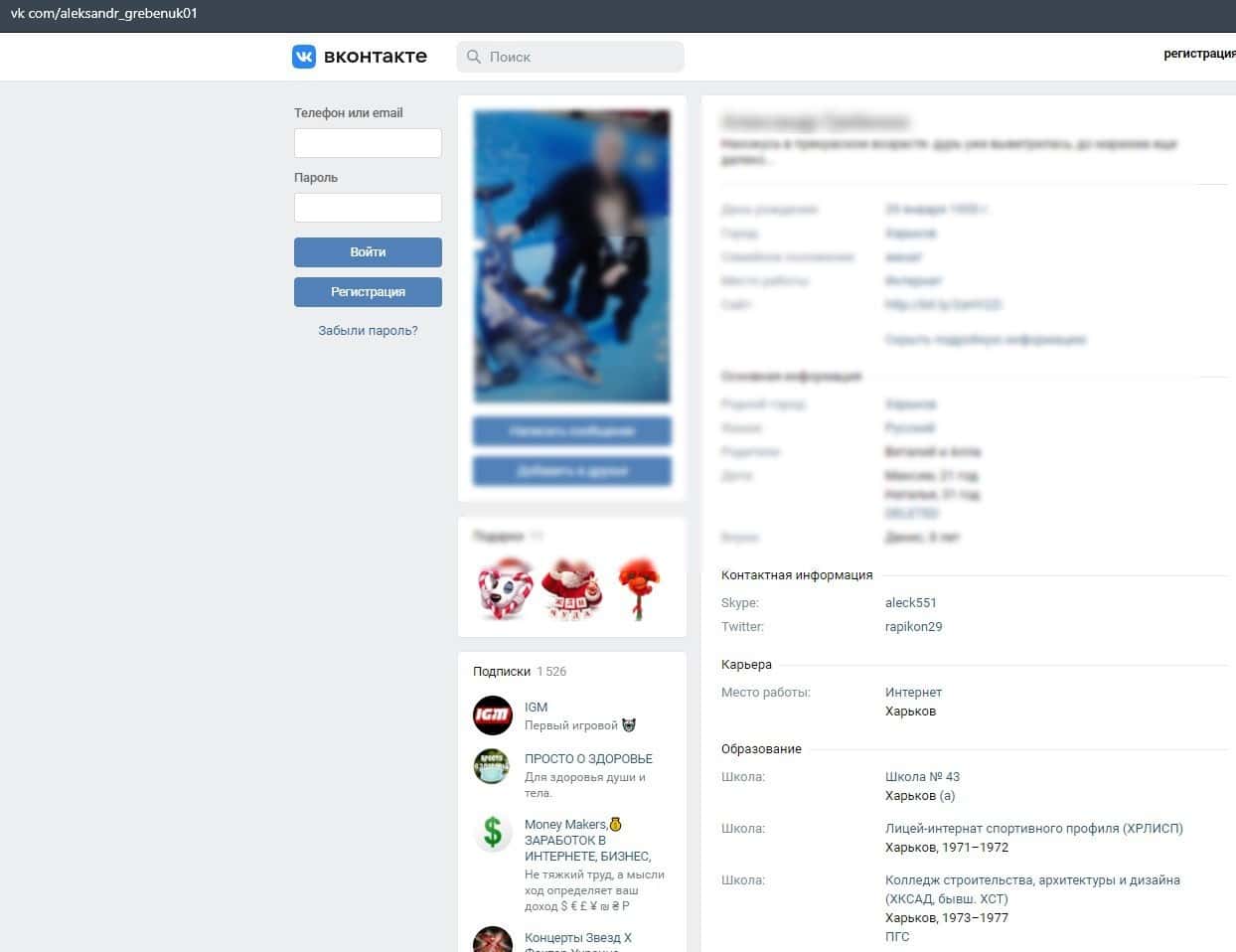Click the subscriptions count 1 526
This screenshot has height=952, width=1236.
pyautogui.click(x=551, y=672)
